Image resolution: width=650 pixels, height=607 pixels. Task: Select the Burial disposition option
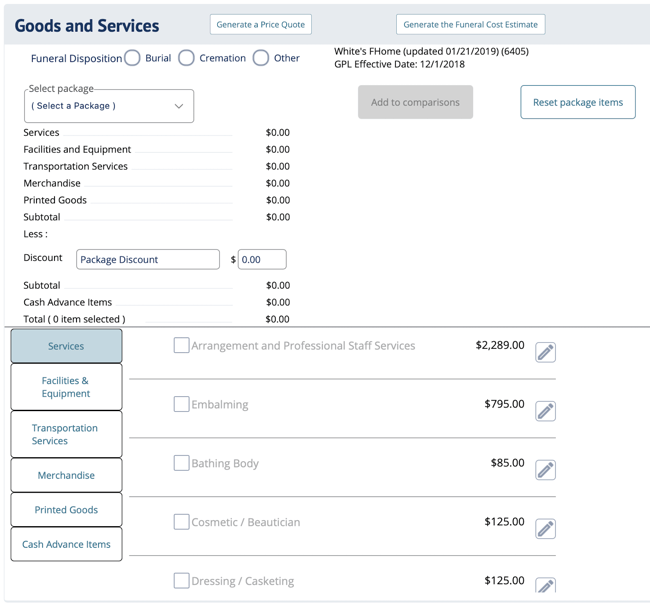[x=132, y=58]
